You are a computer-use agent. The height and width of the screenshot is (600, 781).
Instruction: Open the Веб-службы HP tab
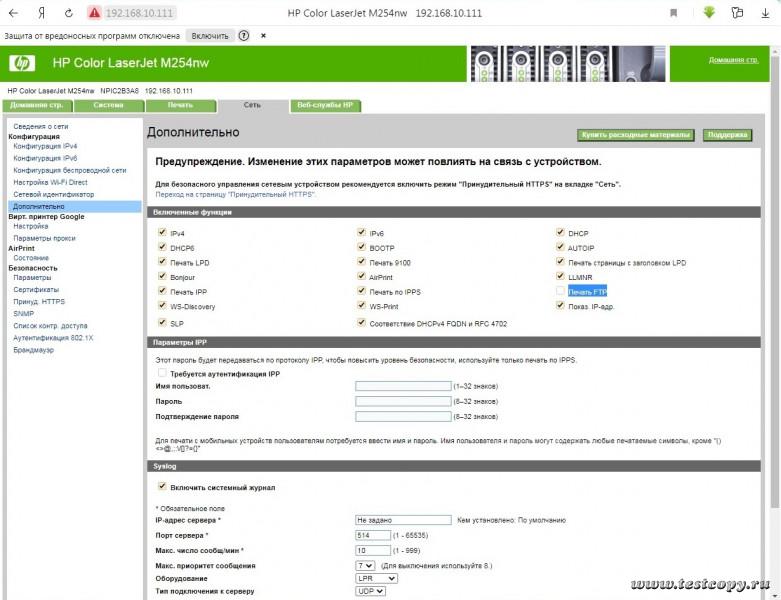(x=325, y=106)
